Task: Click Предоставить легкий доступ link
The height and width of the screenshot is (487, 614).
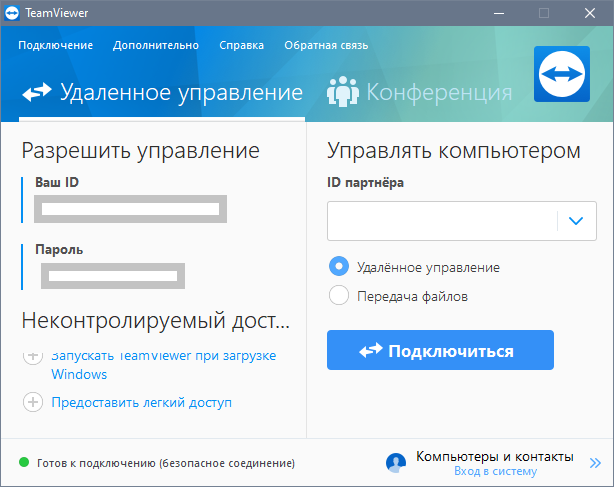Action: pyautogui.click(x=141, y=402)
